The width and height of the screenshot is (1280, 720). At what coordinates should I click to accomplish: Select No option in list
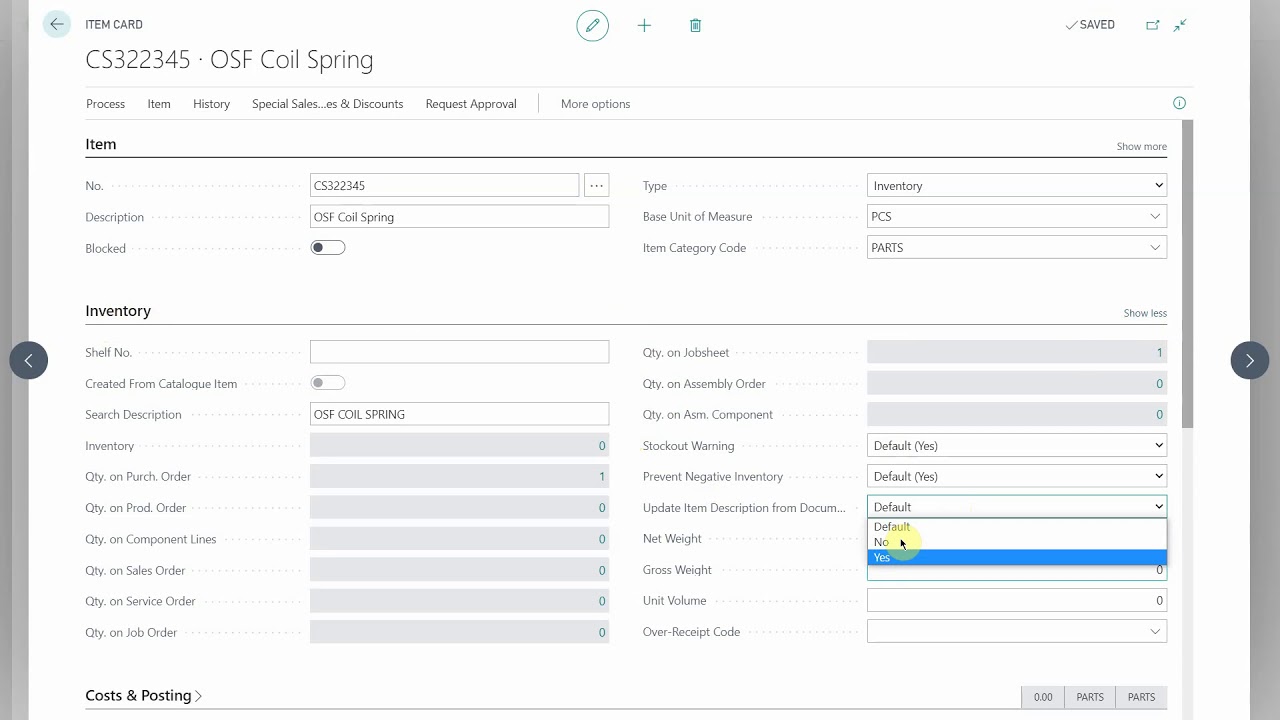[1017, 542]
